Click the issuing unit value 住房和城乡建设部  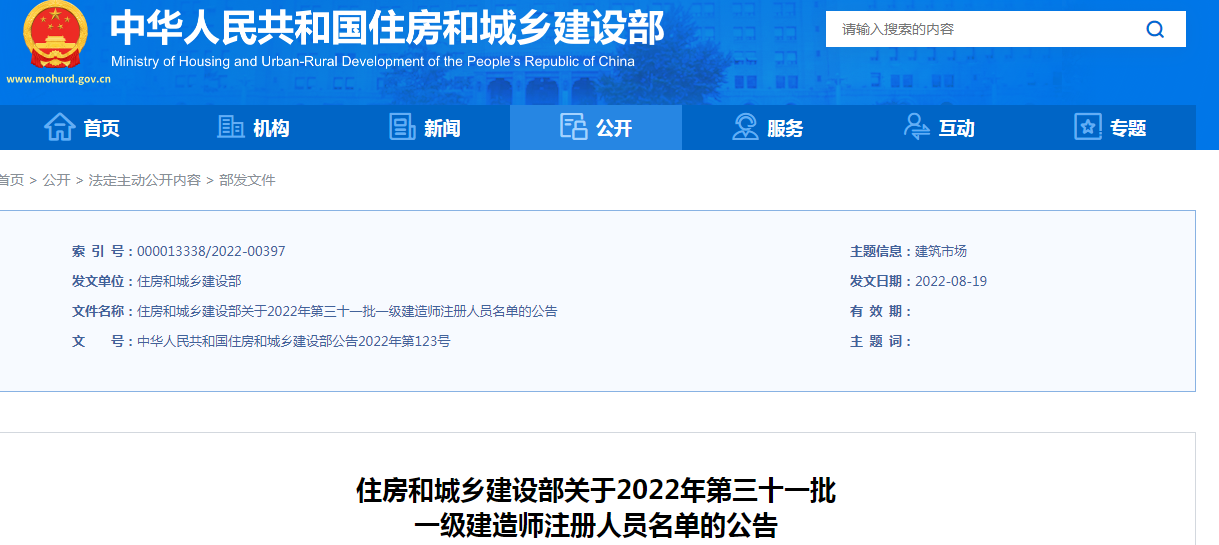(189, 282)
